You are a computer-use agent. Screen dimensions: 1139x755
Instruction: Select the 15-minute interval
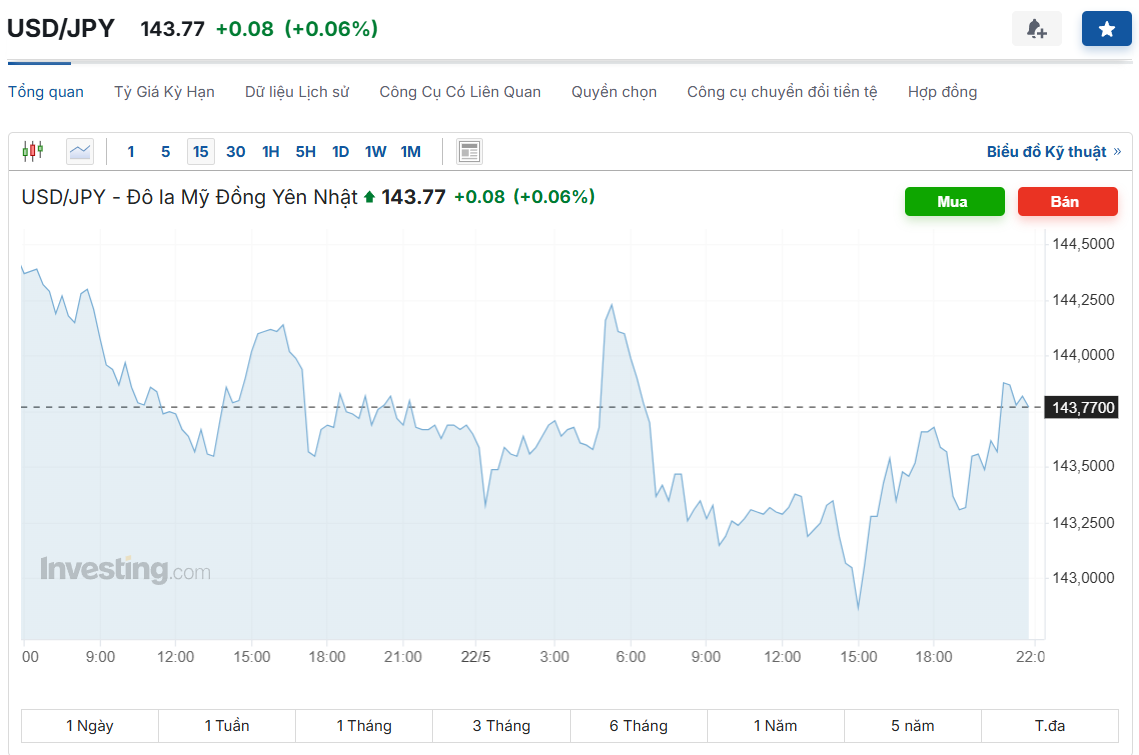point(201,152)
